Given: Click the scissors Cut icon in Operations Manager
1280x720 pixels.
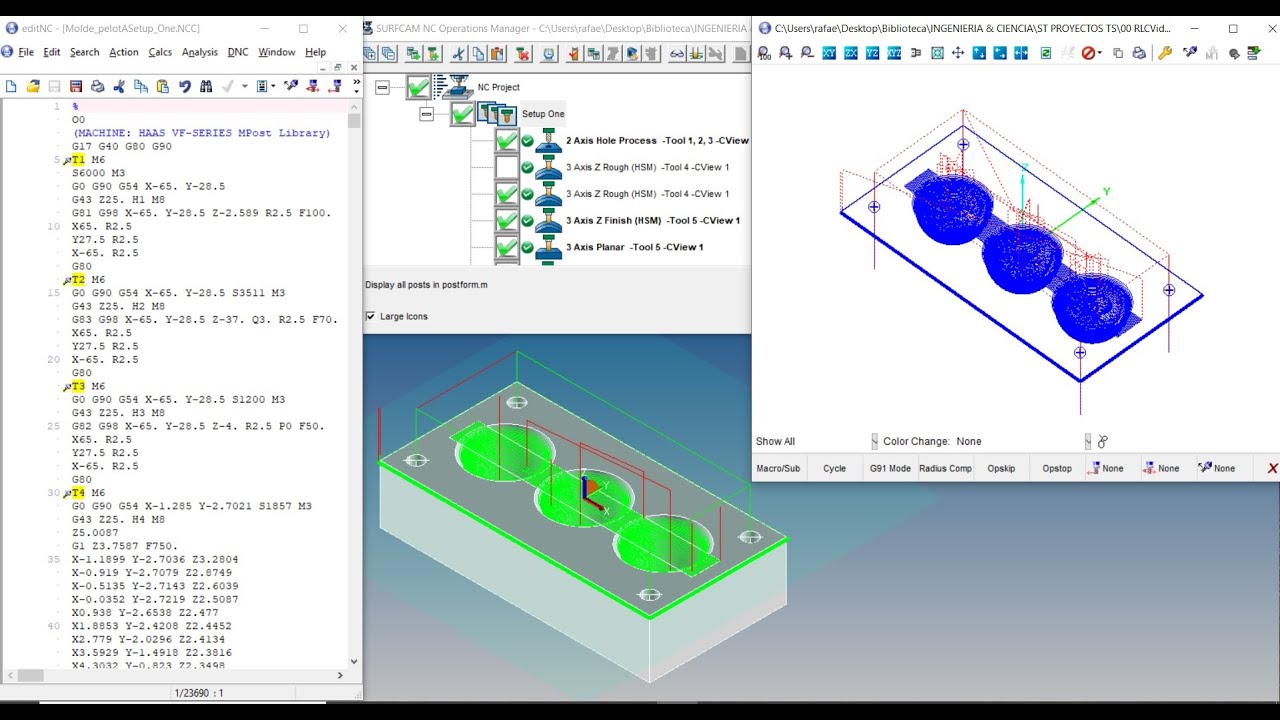Looking at the screenshot, I should coord(459,54).
